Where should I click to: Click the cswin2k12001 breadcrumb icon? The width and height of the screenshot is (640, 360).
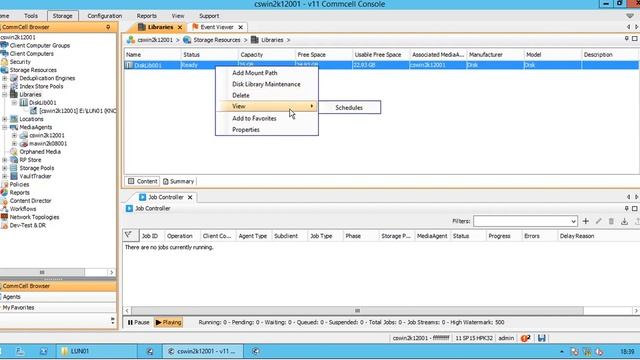click(x=131, y=40)
